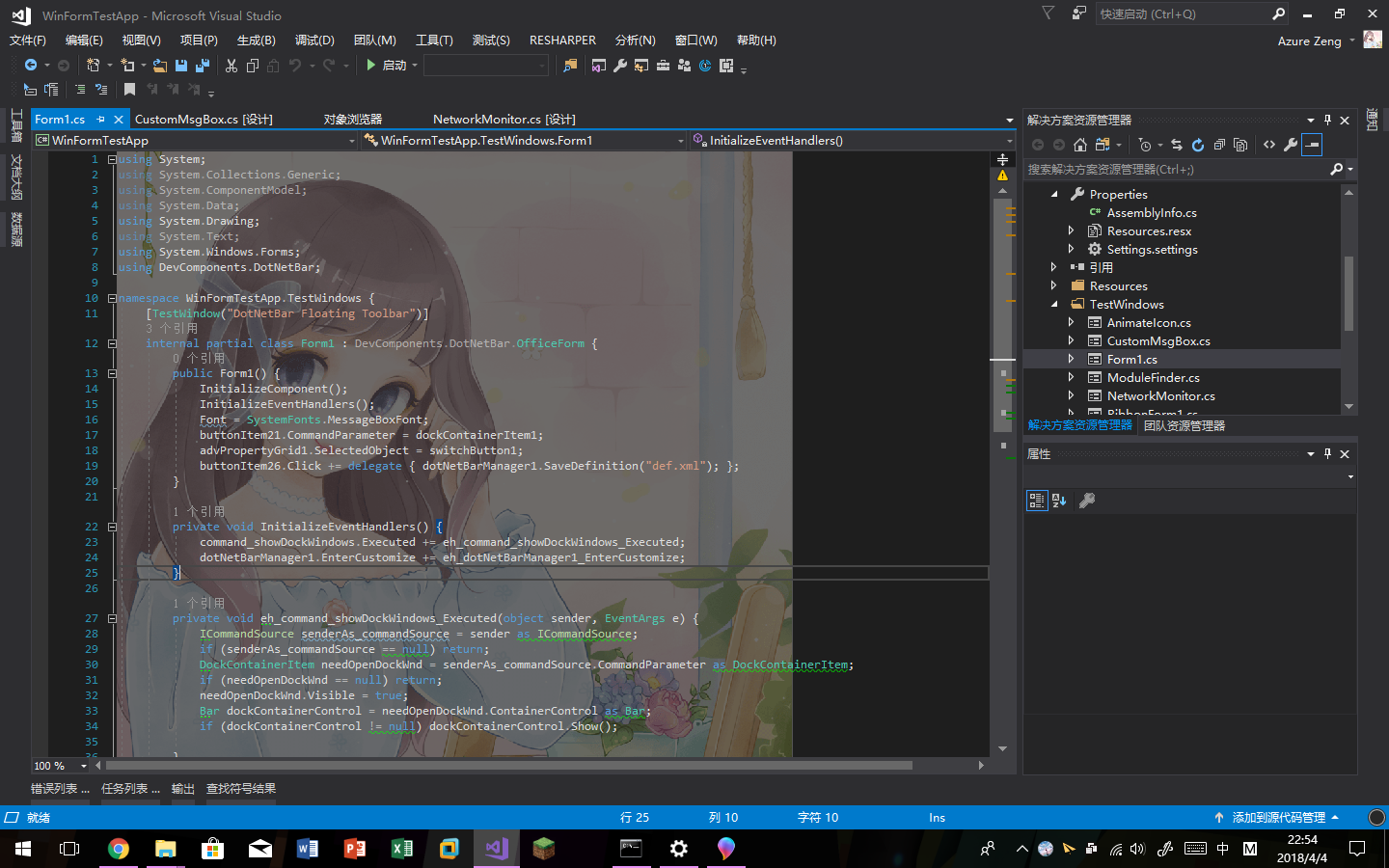Viewport: 1389px width, 868px height.
Task: Select AnimateIcon.cs in Solution Explorer
Action: [1149, 322]
